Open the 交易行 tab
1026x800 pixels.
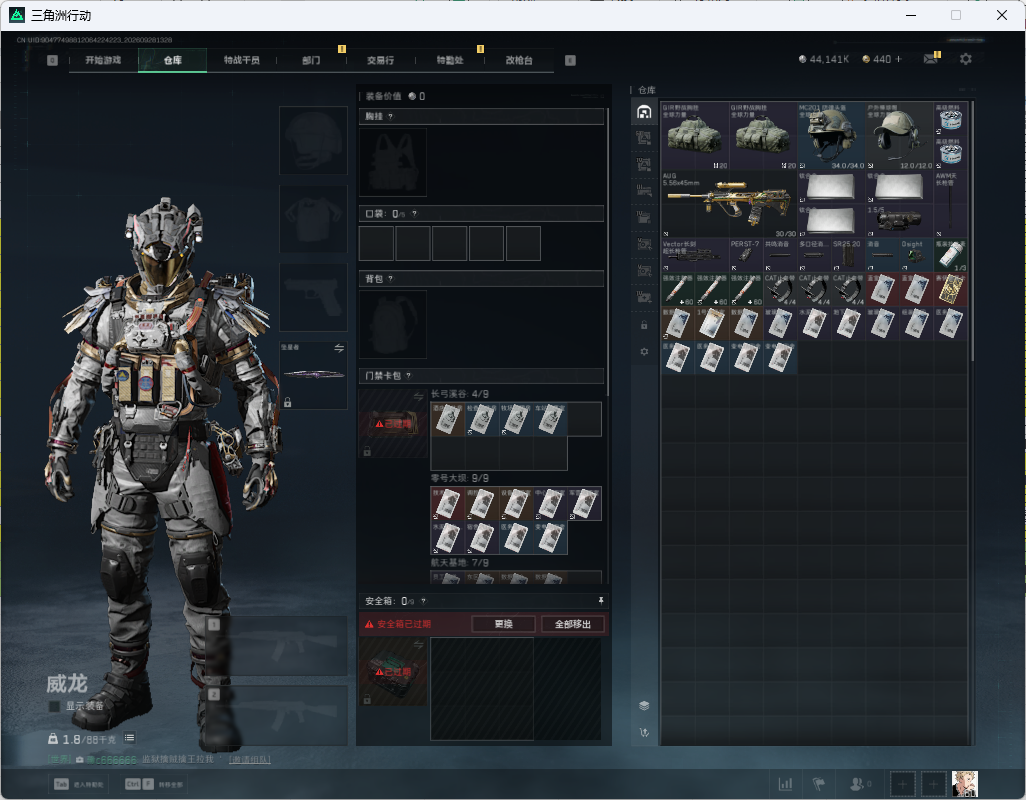point(380,60)
